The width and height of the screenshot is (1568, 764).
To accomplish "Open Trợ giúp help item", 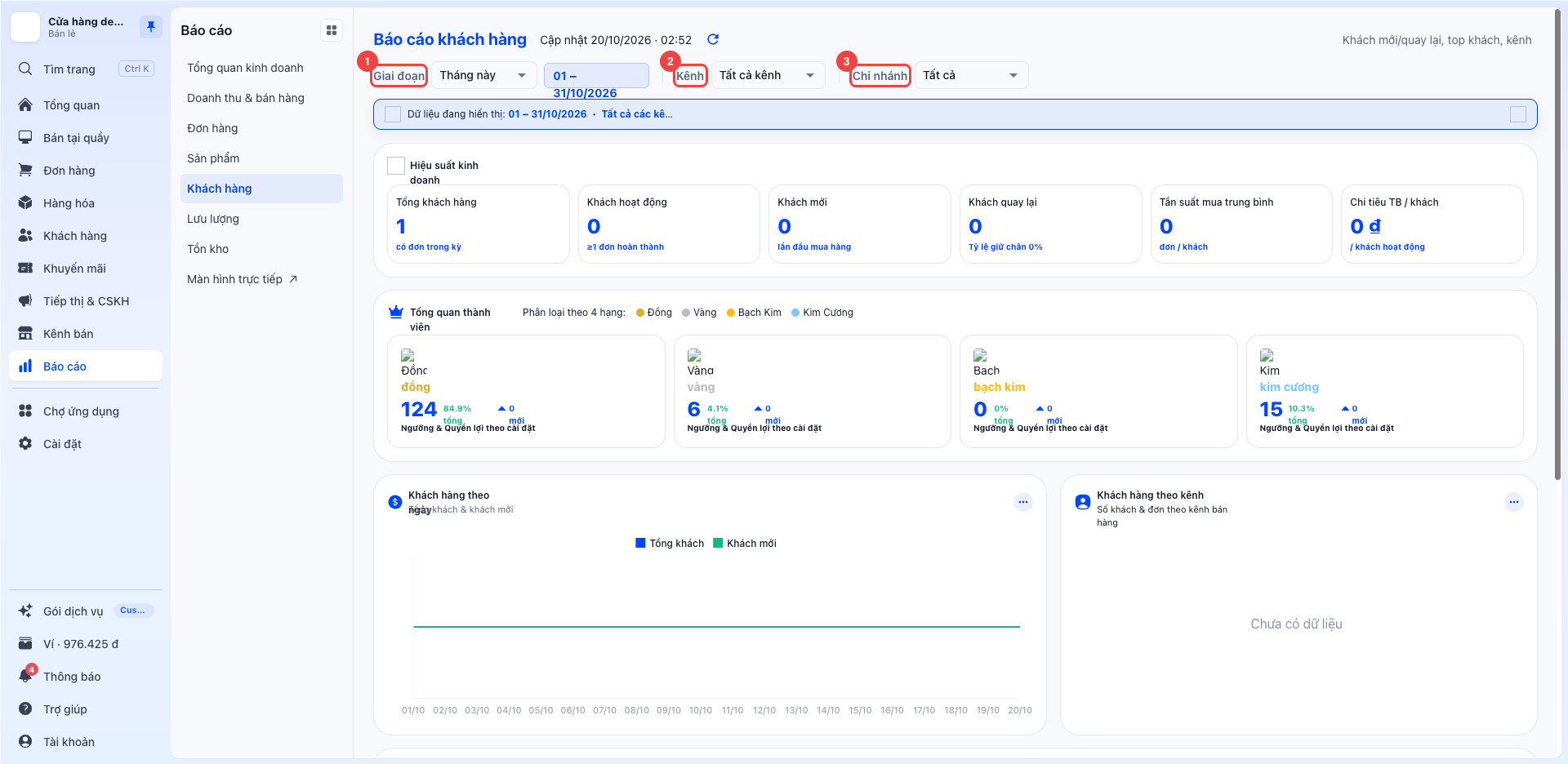I will coord(86,708).
